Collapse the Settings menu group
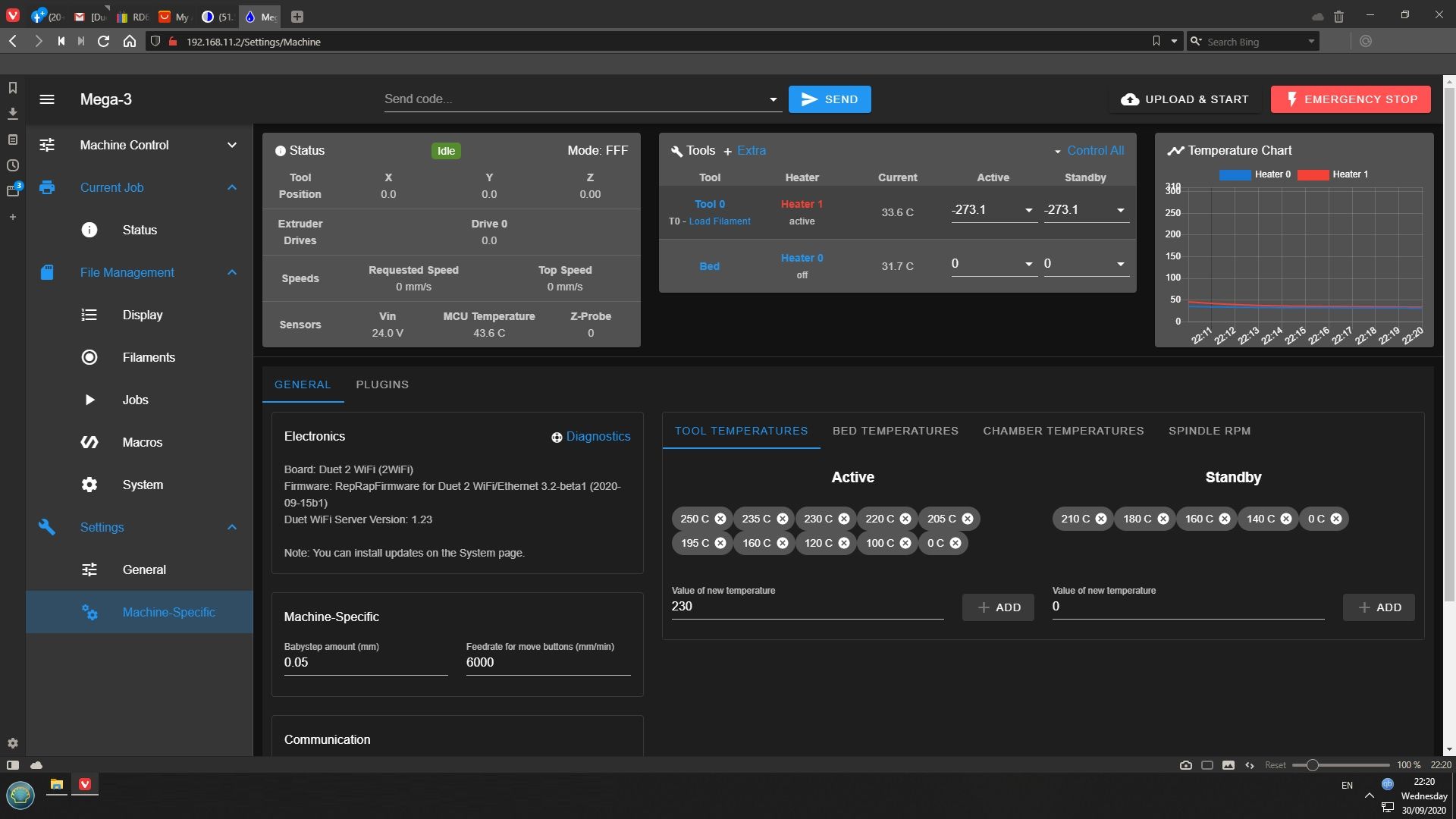 tap(232, 527)
